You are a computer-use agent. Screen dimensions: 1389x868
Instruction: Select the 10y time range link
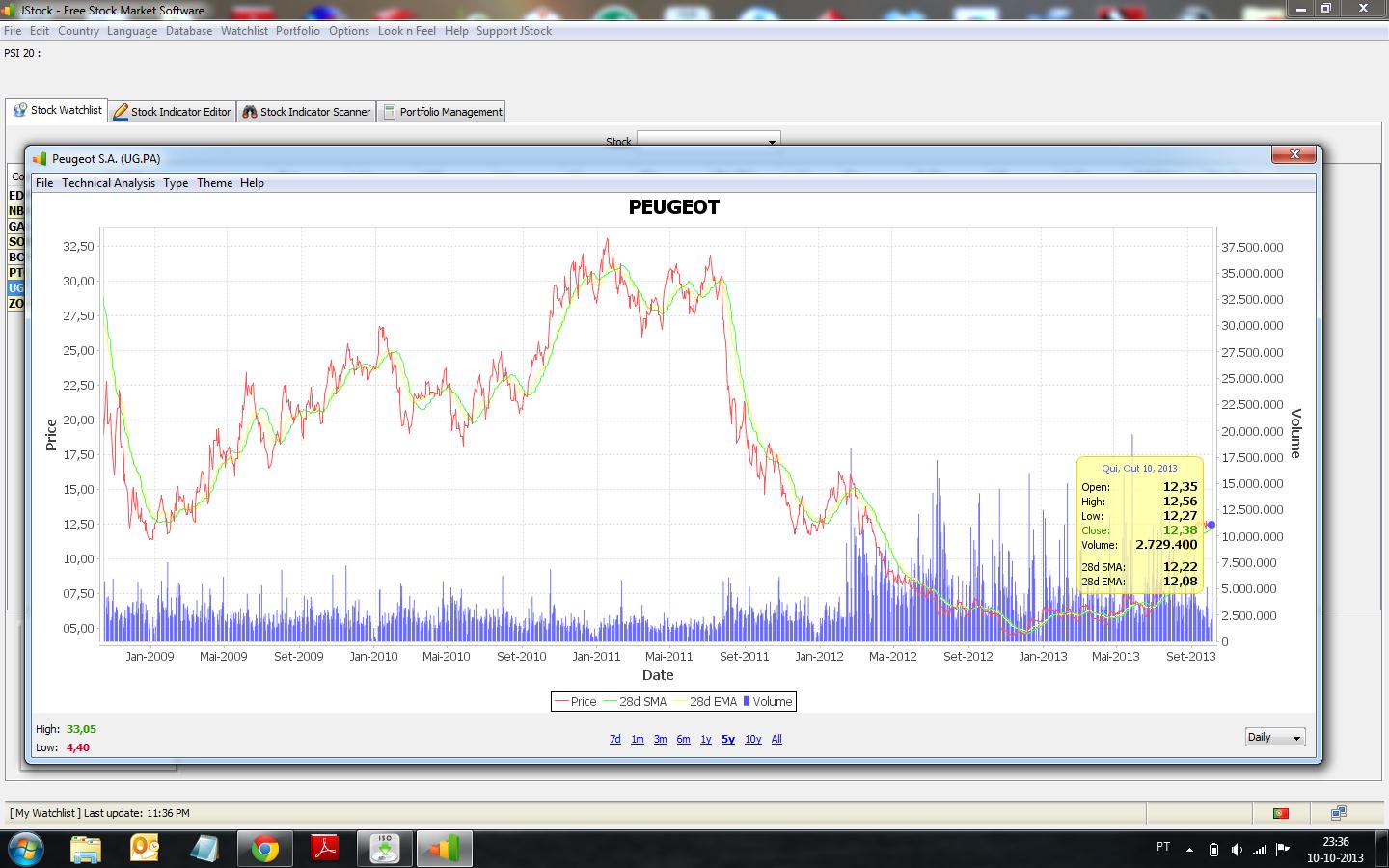point(752,740)
